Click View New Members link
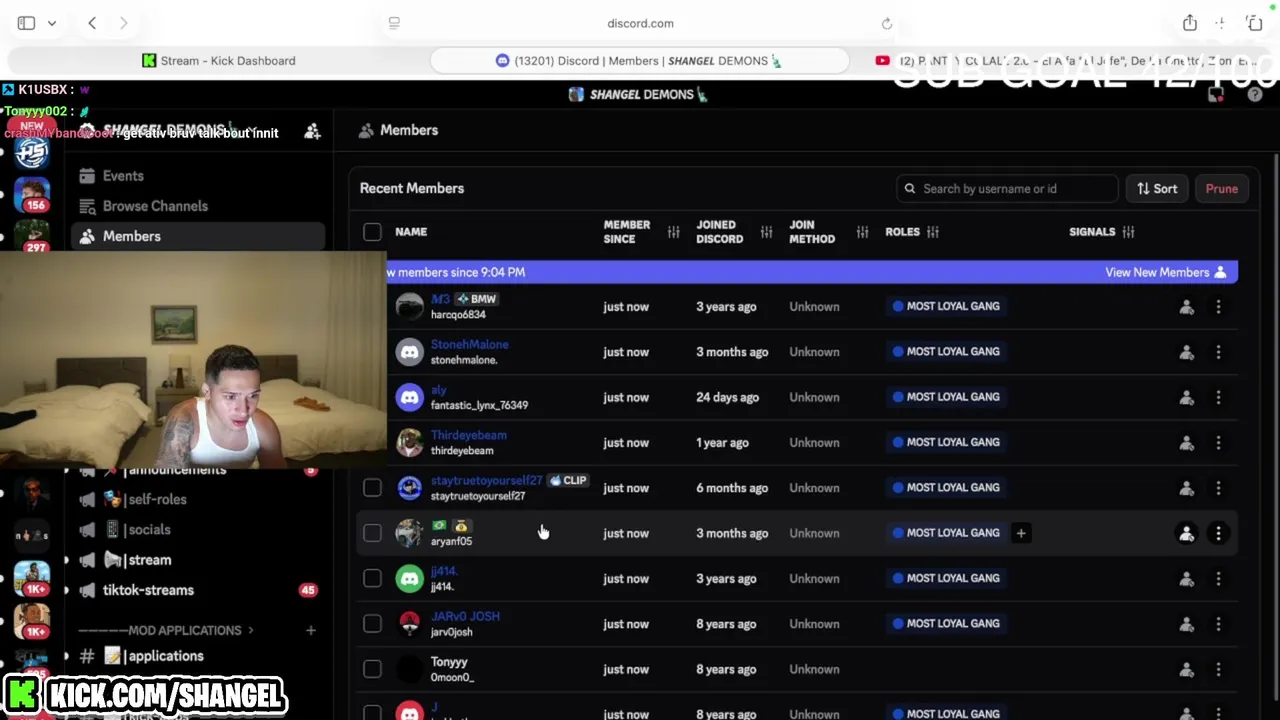This screenshot has height=720, width=1280. pyautogui.click(x=1166, y=272)
